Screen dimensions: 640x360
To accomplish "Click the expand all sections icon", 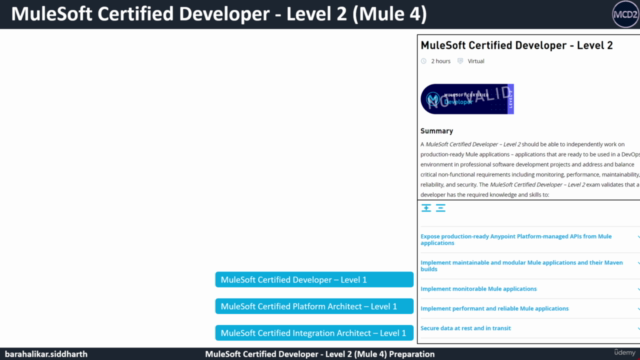I will click(x=426, y=208).
